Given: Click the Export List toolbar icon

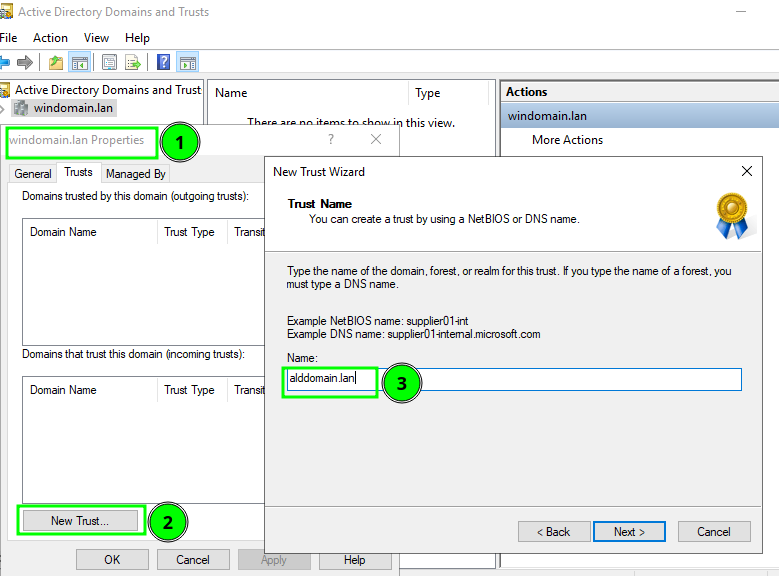Looking at the screenshot, I should click(133, 63).
